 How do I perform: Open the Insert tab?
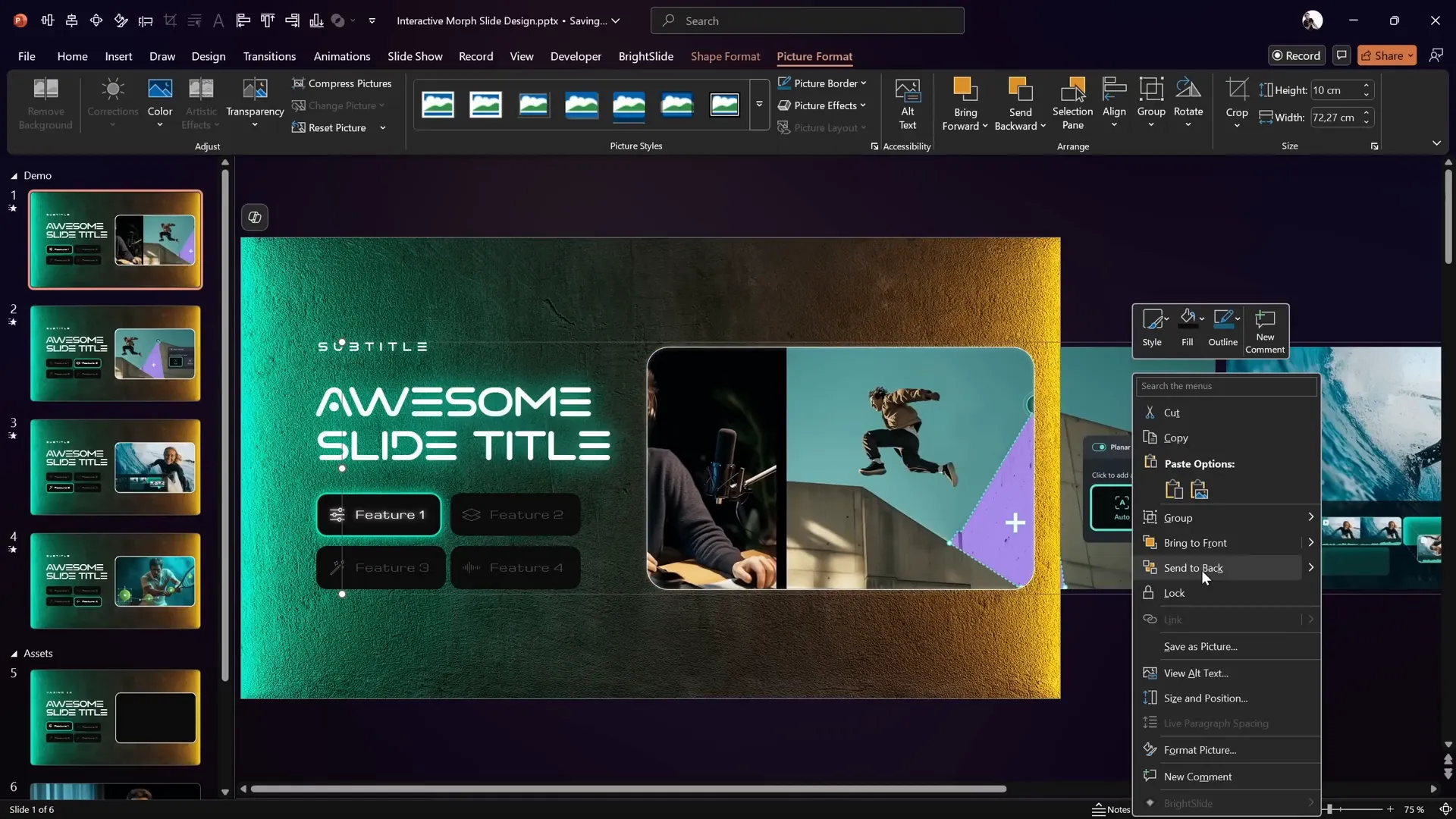118,56
